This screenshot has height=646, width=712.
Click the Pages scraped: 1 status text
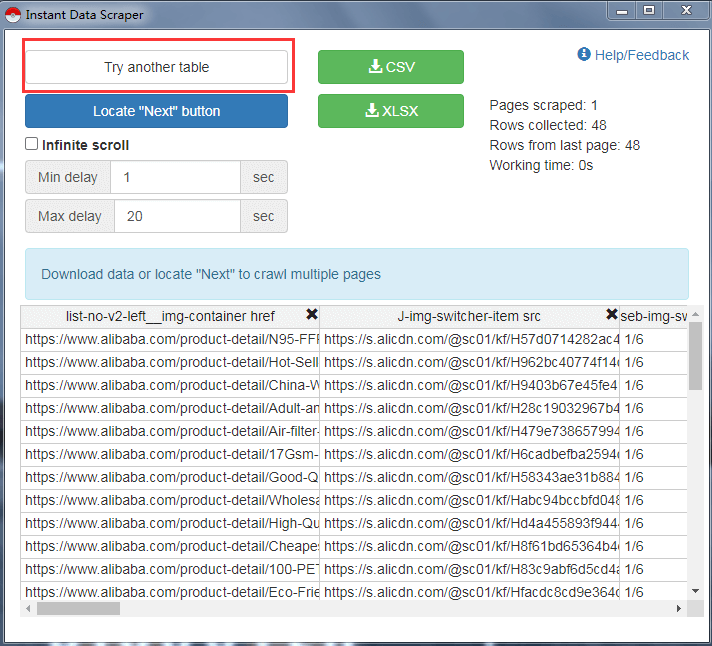click(x=544, y=105)
